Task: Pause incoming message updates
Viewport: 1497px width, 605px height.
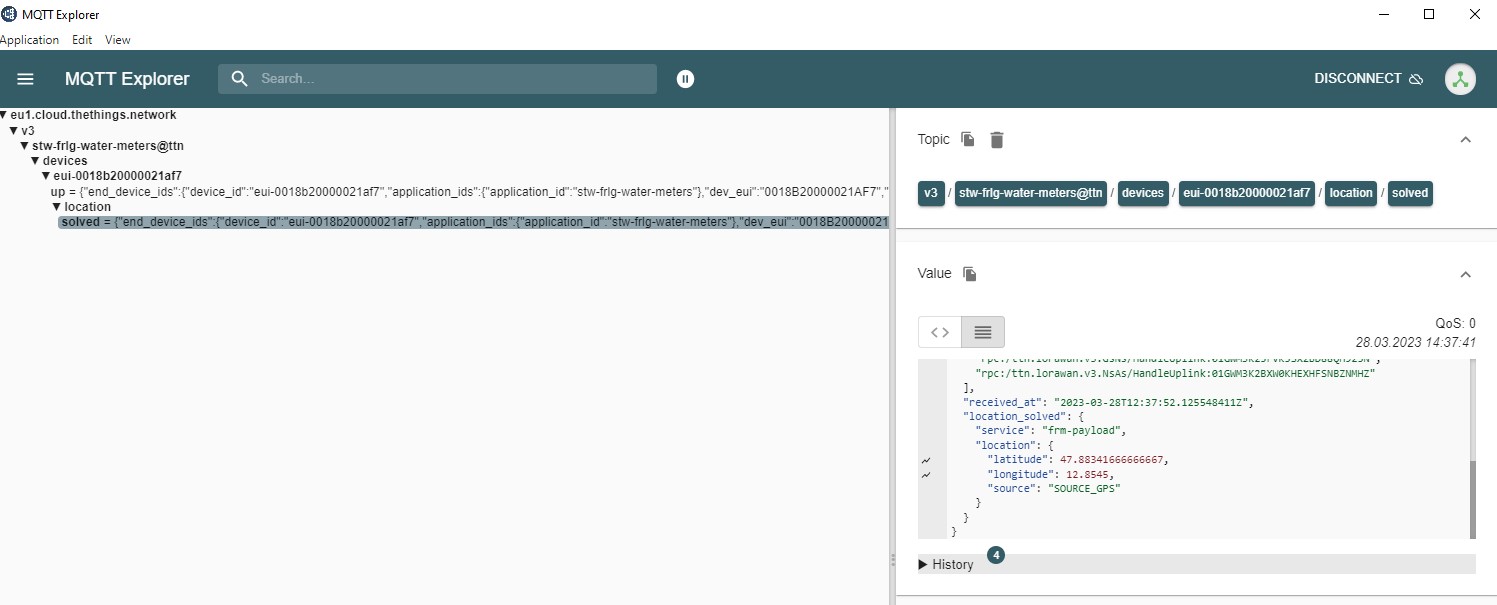Action: 685,79
